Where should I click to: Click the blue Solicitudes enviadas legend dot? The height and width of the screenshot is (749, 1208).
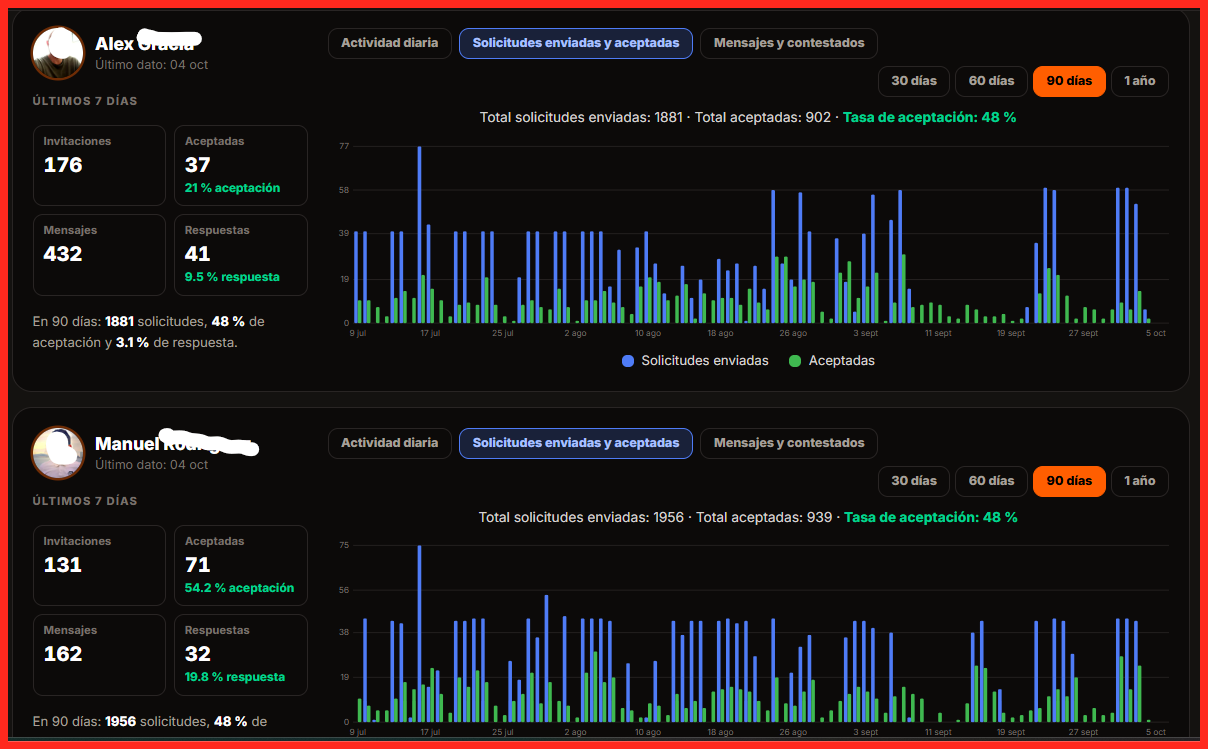tap(628, 360)
